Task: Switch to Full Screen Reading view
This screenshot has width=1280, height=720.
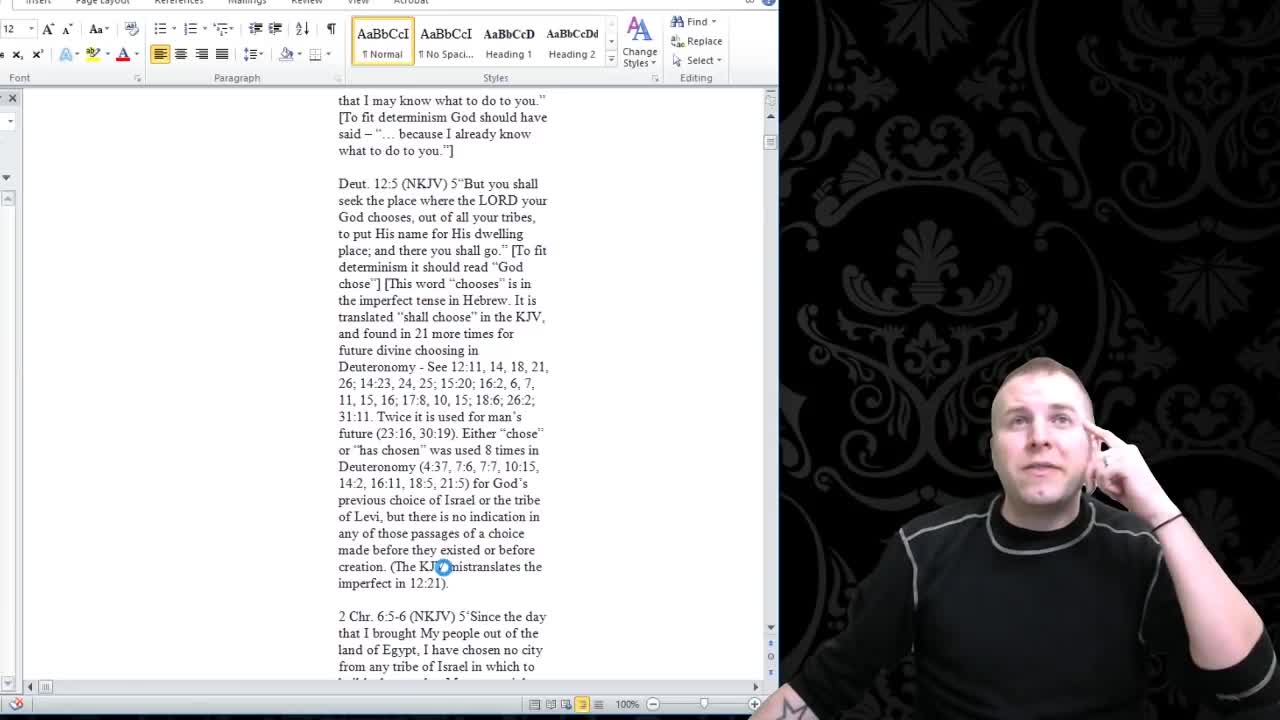Action: click(x=550, y=704)
